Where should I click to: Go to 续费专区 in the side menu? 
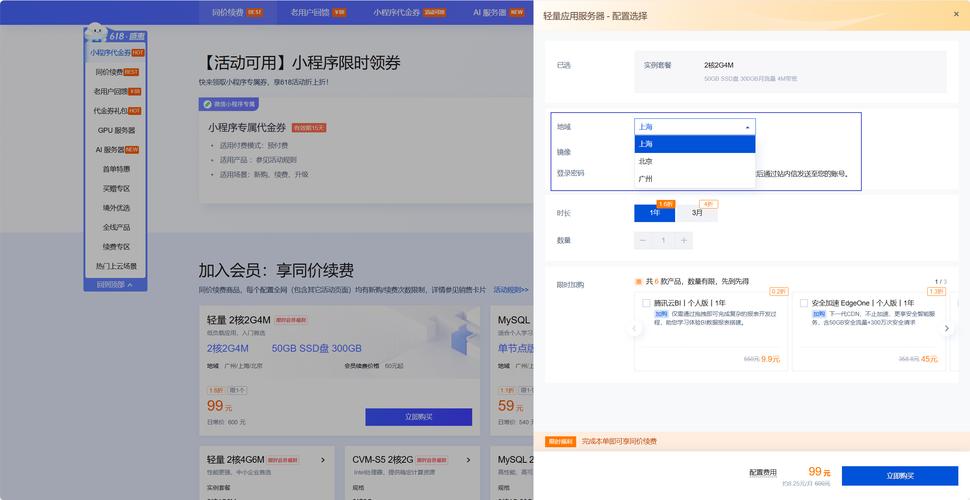pyautogui.click(x=116, y=246)
